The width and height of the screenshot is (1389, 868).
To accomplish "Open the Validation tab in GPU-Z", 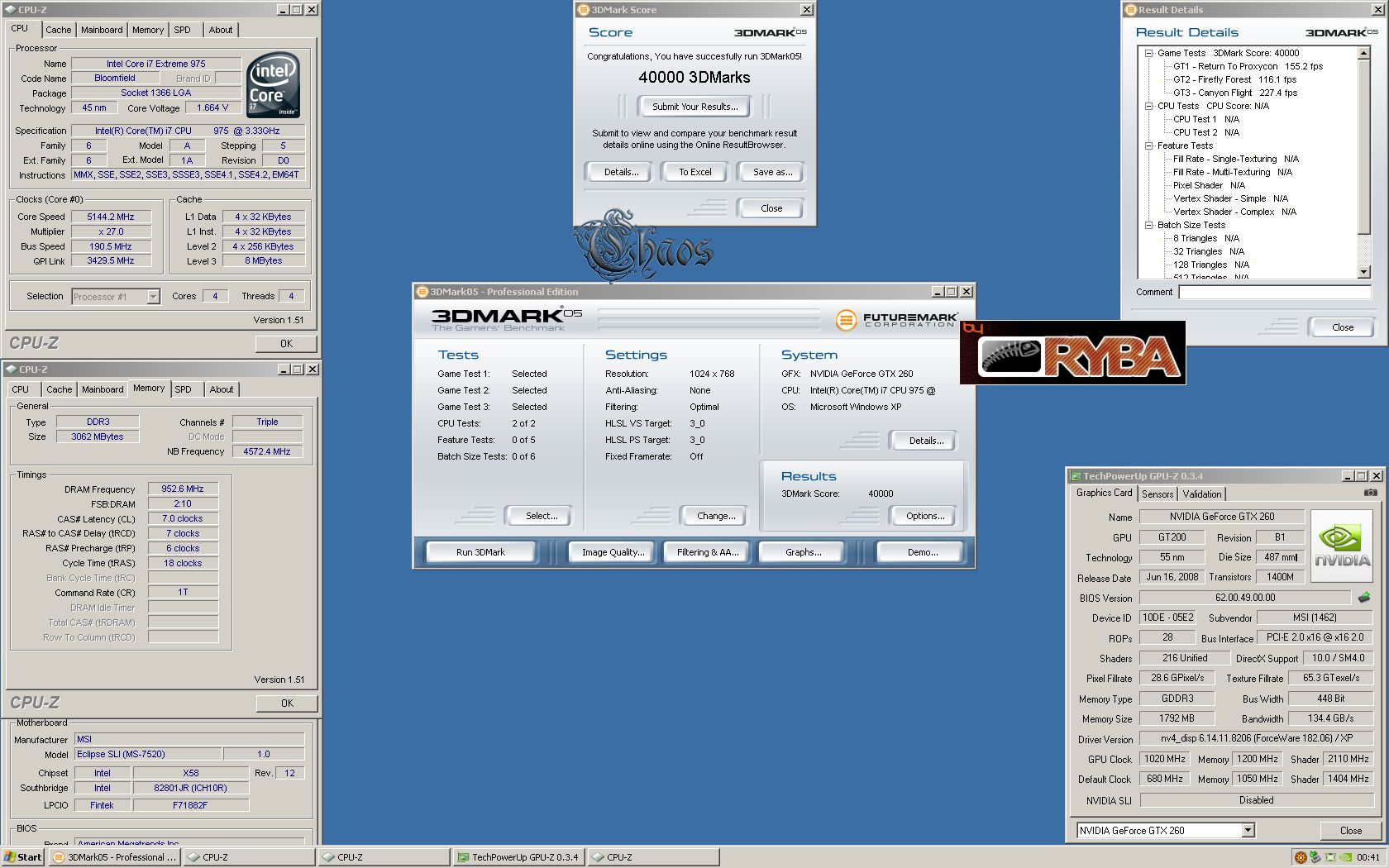I will point(1202,494).
